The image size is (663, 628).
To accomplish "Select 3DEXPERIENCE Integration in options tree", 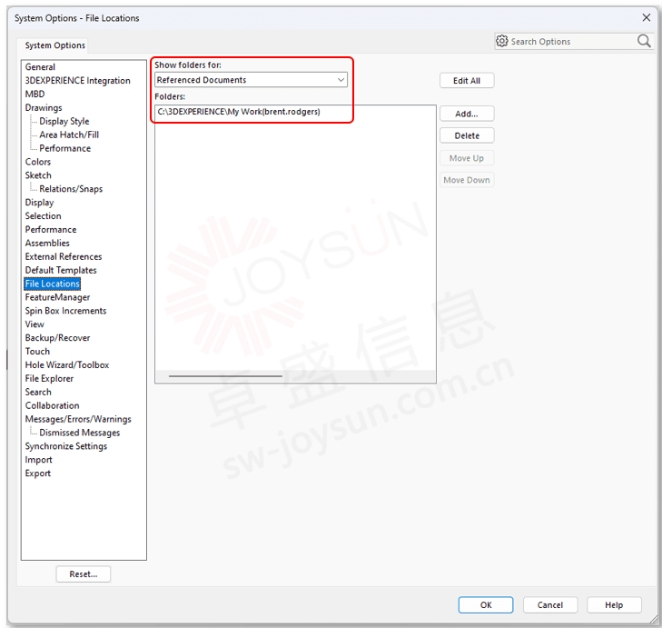I will click(78, 80).
